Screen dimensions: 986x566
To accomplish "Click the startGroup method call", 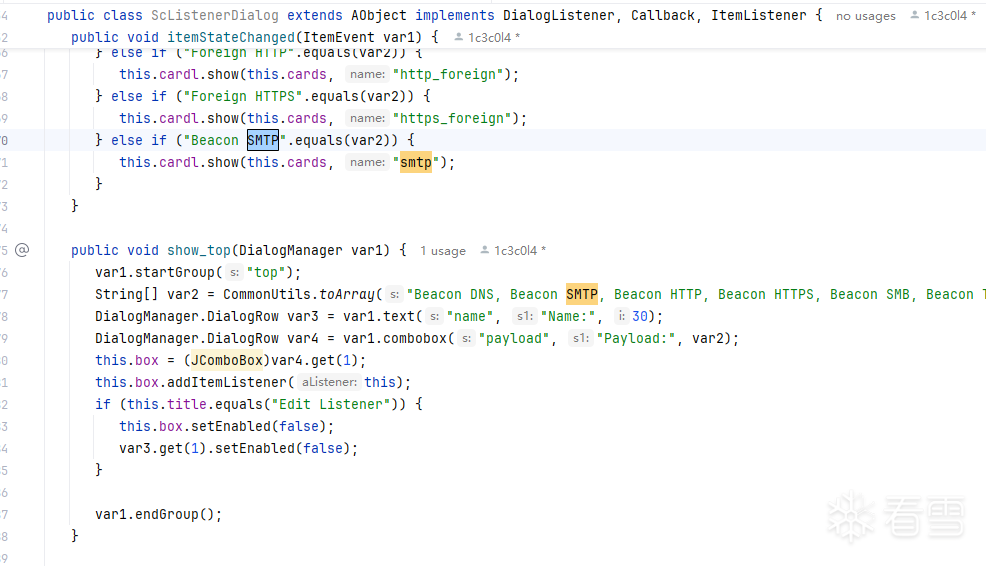I will tap(175, 272).
